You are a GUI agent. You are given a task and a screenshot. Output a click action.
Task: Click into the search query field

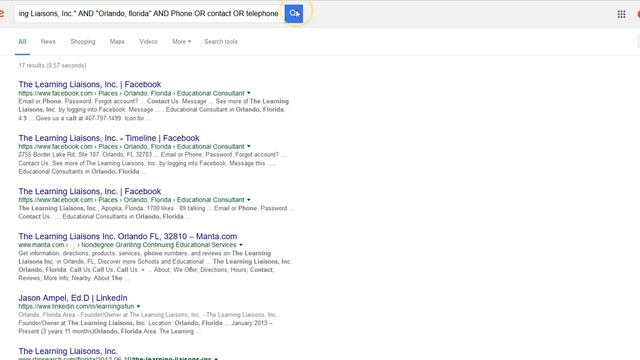[149, 14]
